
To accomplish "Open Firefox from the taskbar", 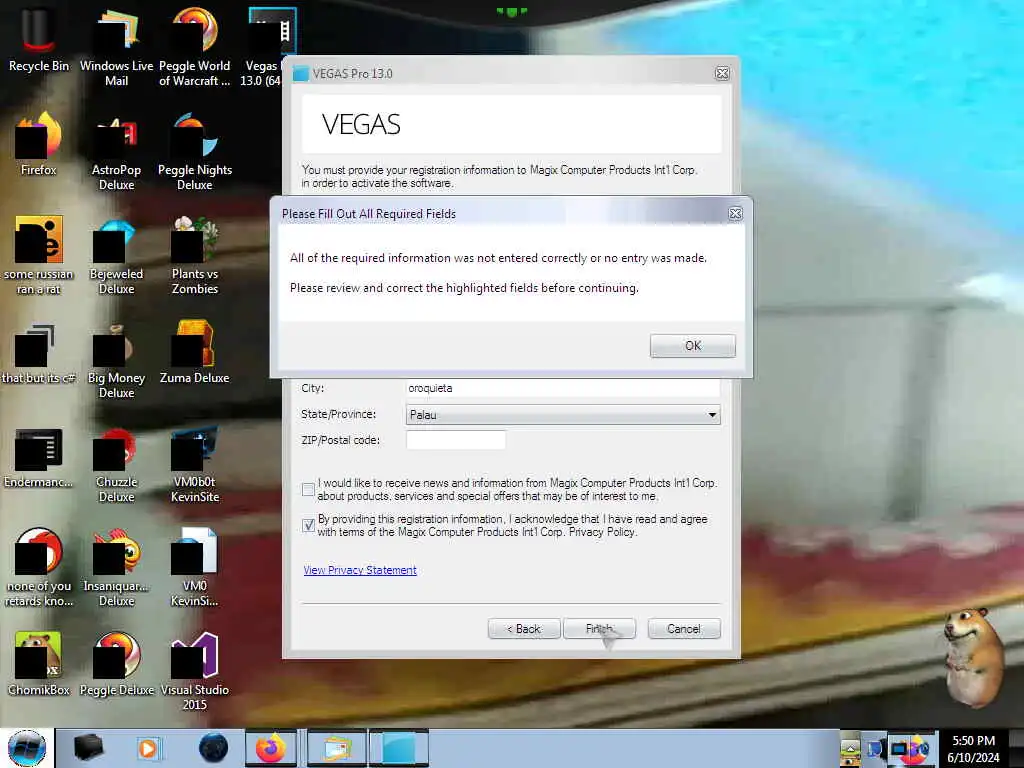I will (270, 748).
